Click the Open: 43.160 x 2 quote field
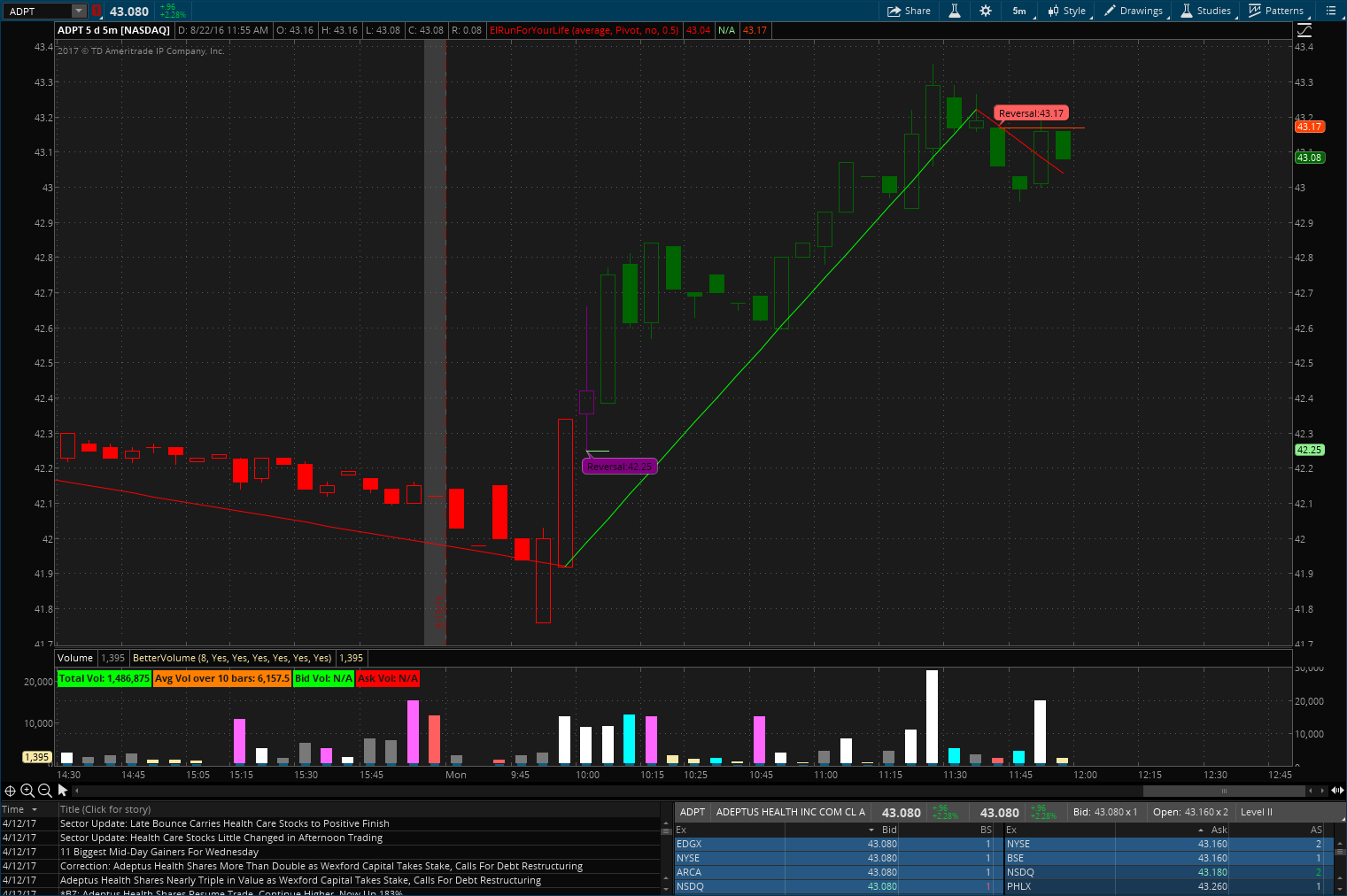1347x896 pixels. pyautogui.click(x=1190, y=812)
